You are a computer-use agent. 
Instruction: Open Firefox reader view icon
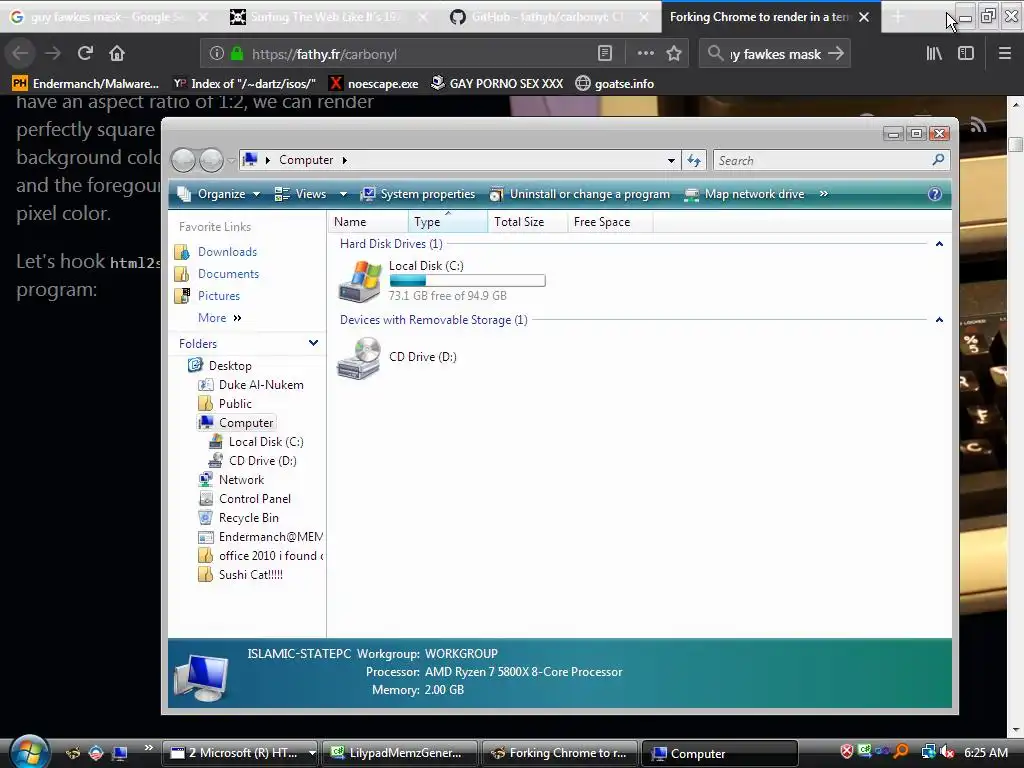pos(605,54)
